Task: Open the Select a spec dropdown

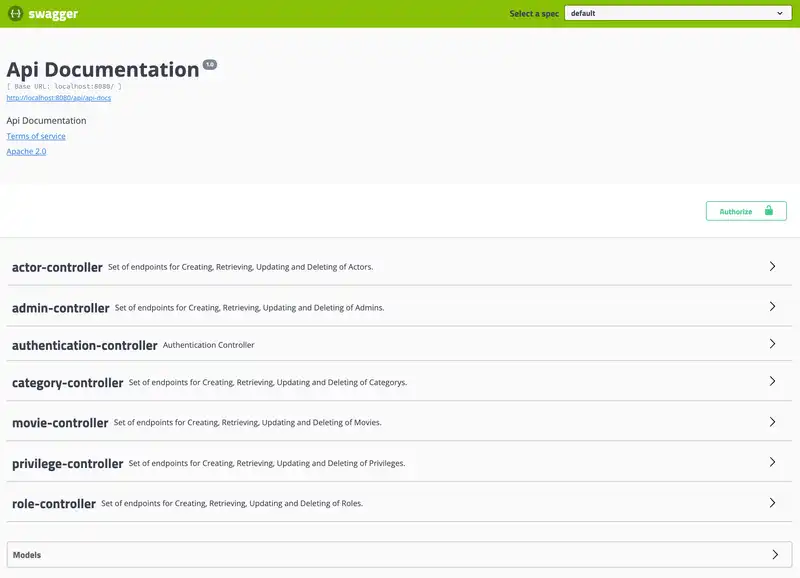Action: tap(677, 14)
